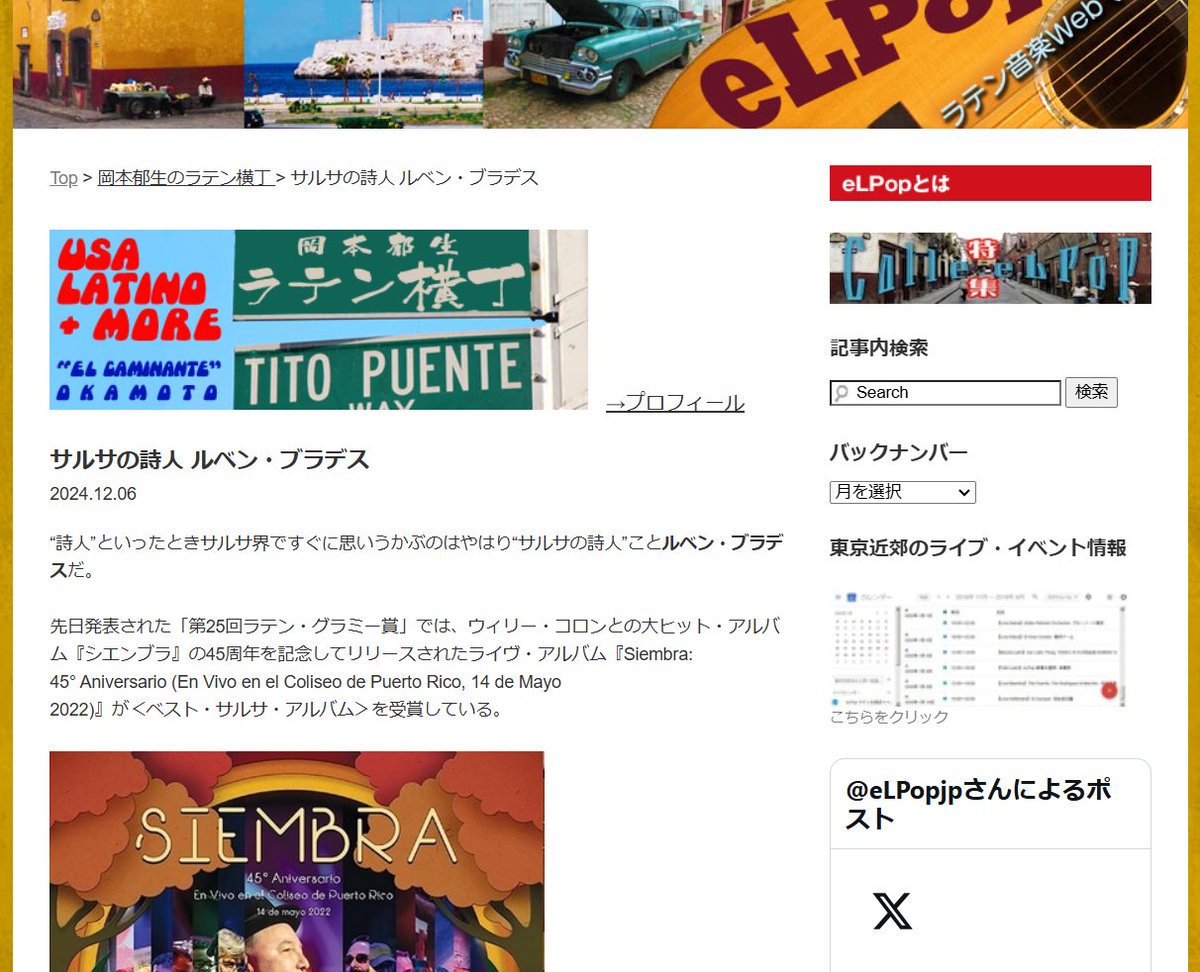Click the 記事内検索 heading
Image resolution: width=1200 pixels, height=972 pixels.
(x=879, y=348)
